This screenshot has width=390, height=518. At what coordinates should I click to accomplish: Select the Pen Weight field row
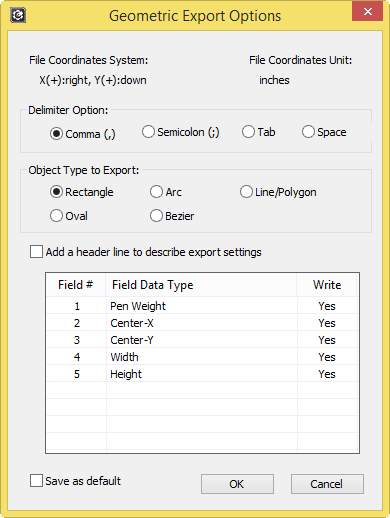coord(202,306)
